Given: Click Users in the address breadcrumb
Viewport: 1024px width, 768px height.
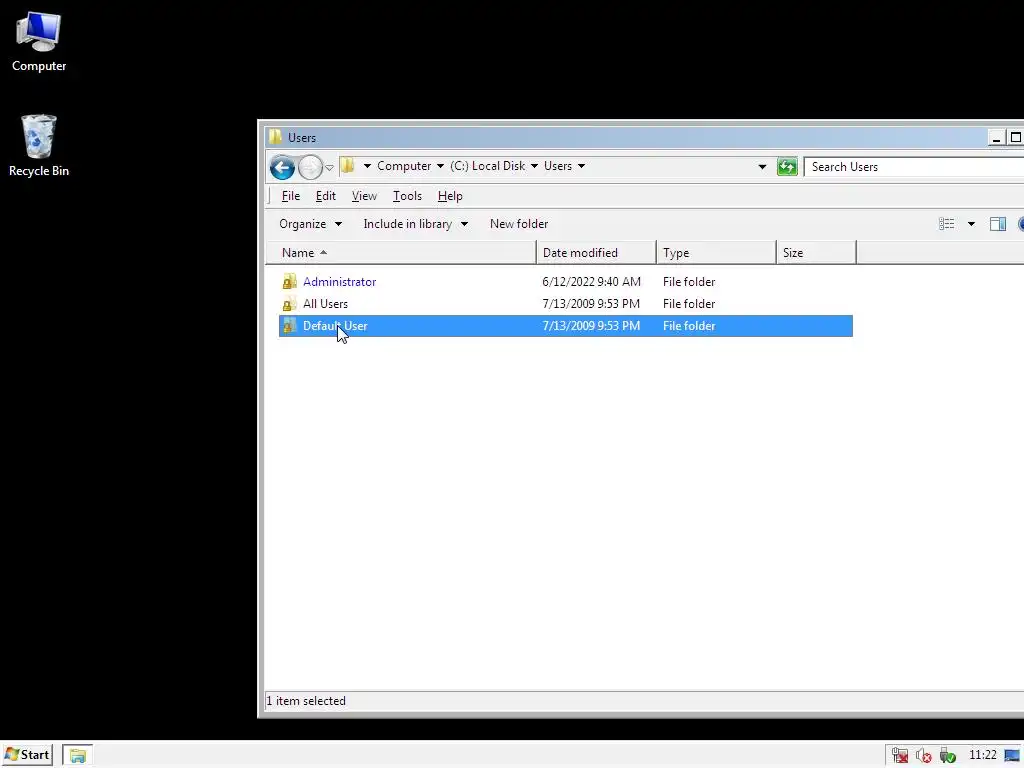Looking at the screenshot, I should tap(558, 166).
